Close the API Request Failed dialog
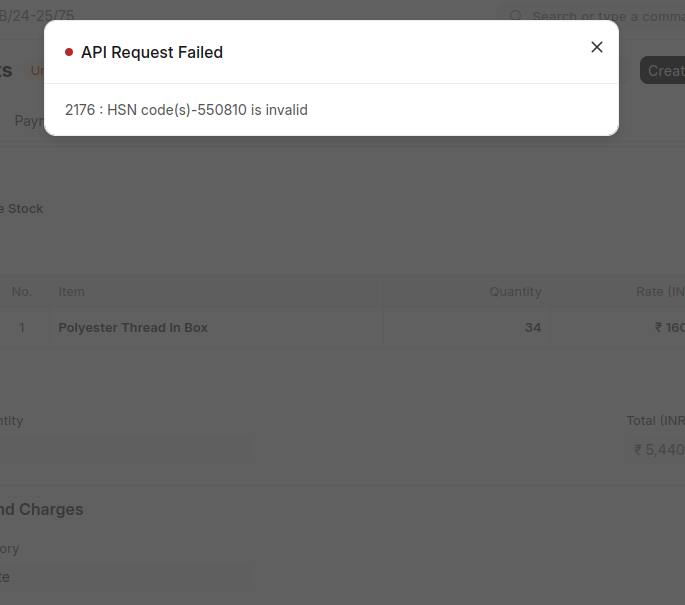This screenshot has width=685, height=605. pyautogui.click(x=597, y=47)
